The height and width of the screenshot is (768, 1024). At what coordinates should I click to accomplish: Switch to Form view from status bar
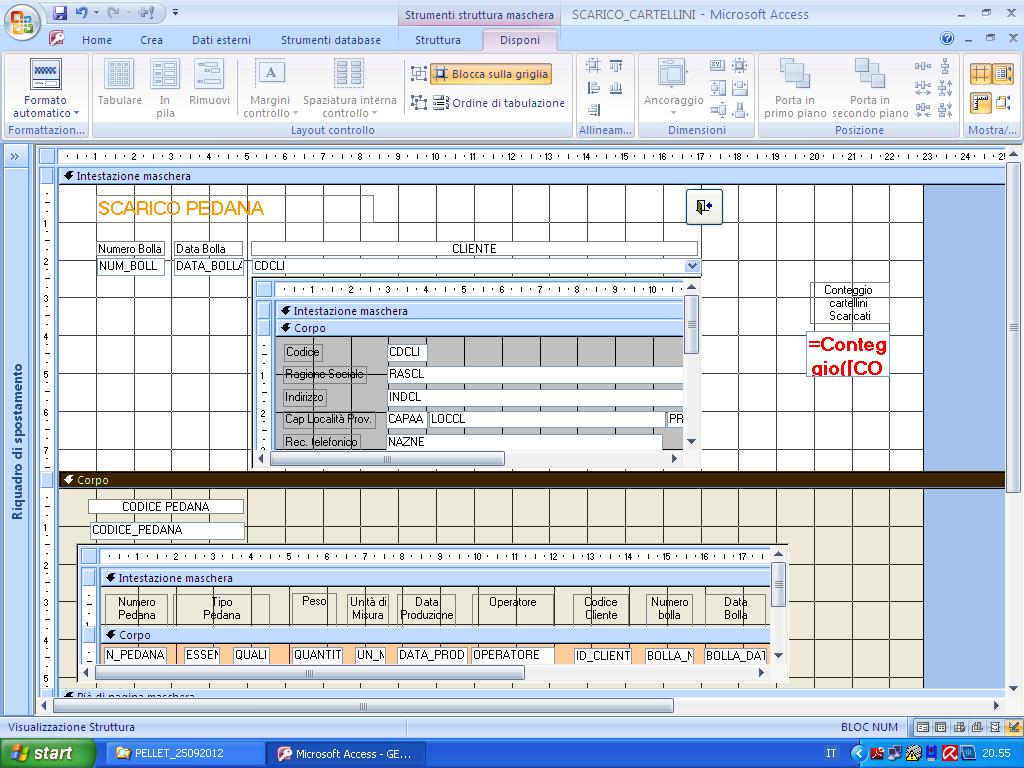tap(923, 727)
